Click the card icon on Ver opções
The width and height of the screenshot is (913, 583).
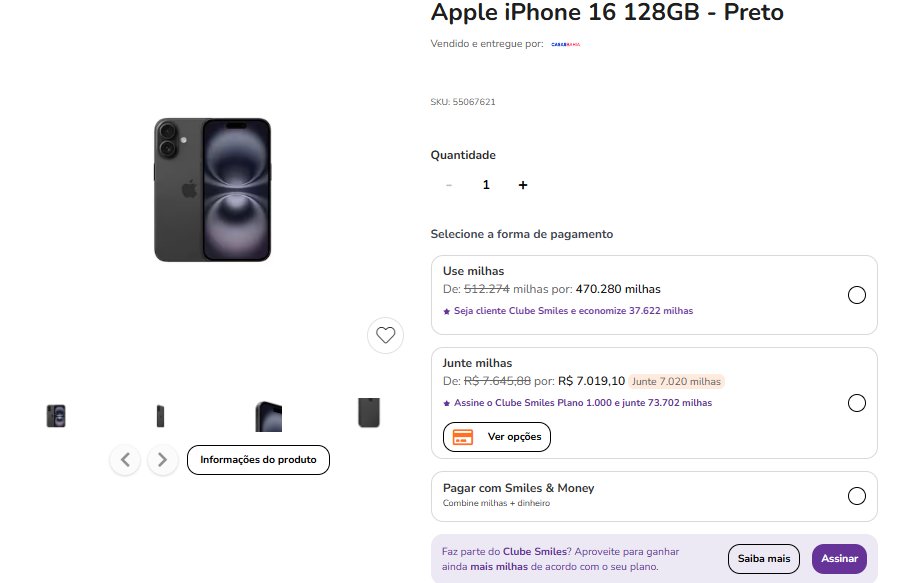click(x=463, y=437)
